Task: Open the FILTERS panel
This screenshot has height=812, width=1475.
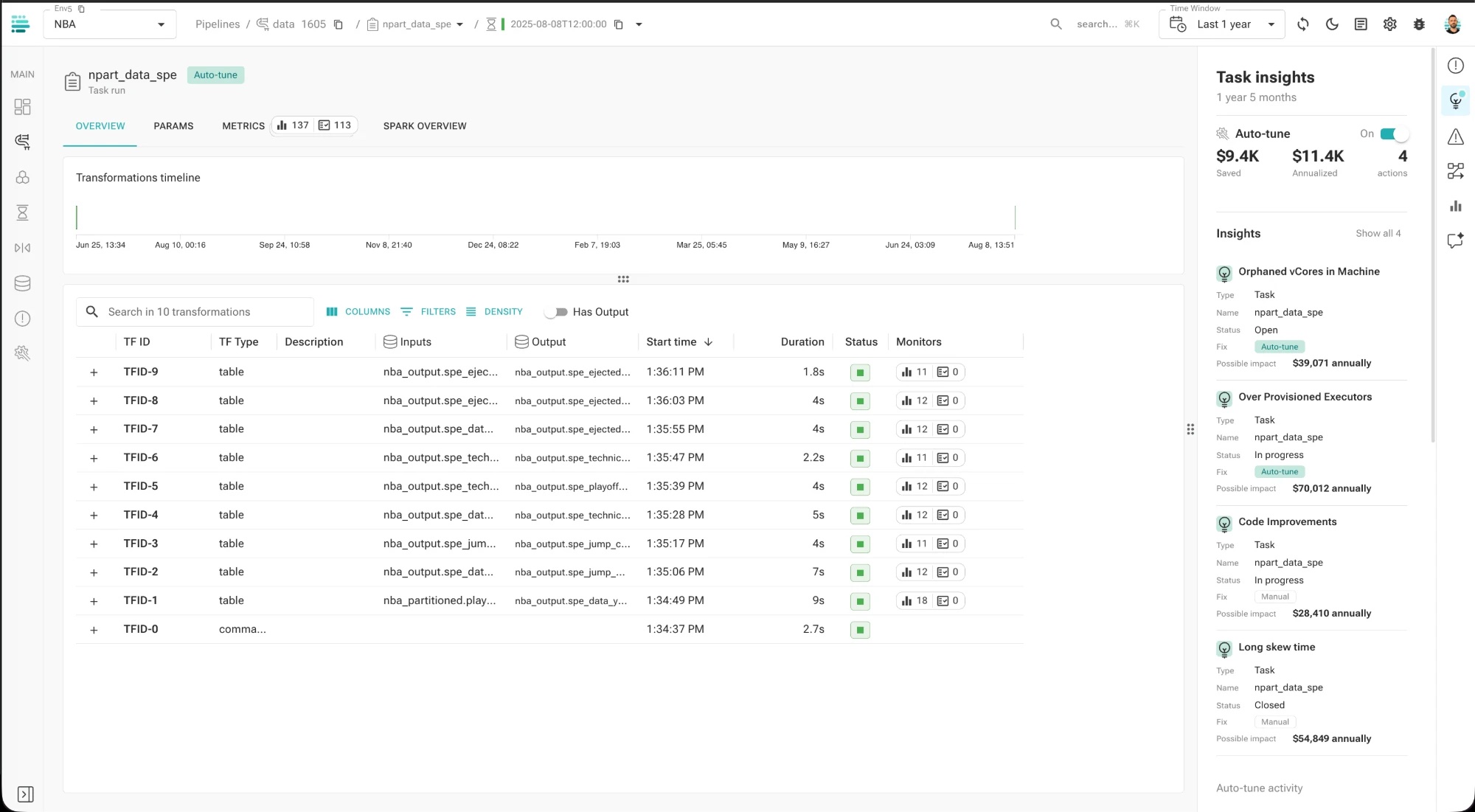Action: point(428,312)
